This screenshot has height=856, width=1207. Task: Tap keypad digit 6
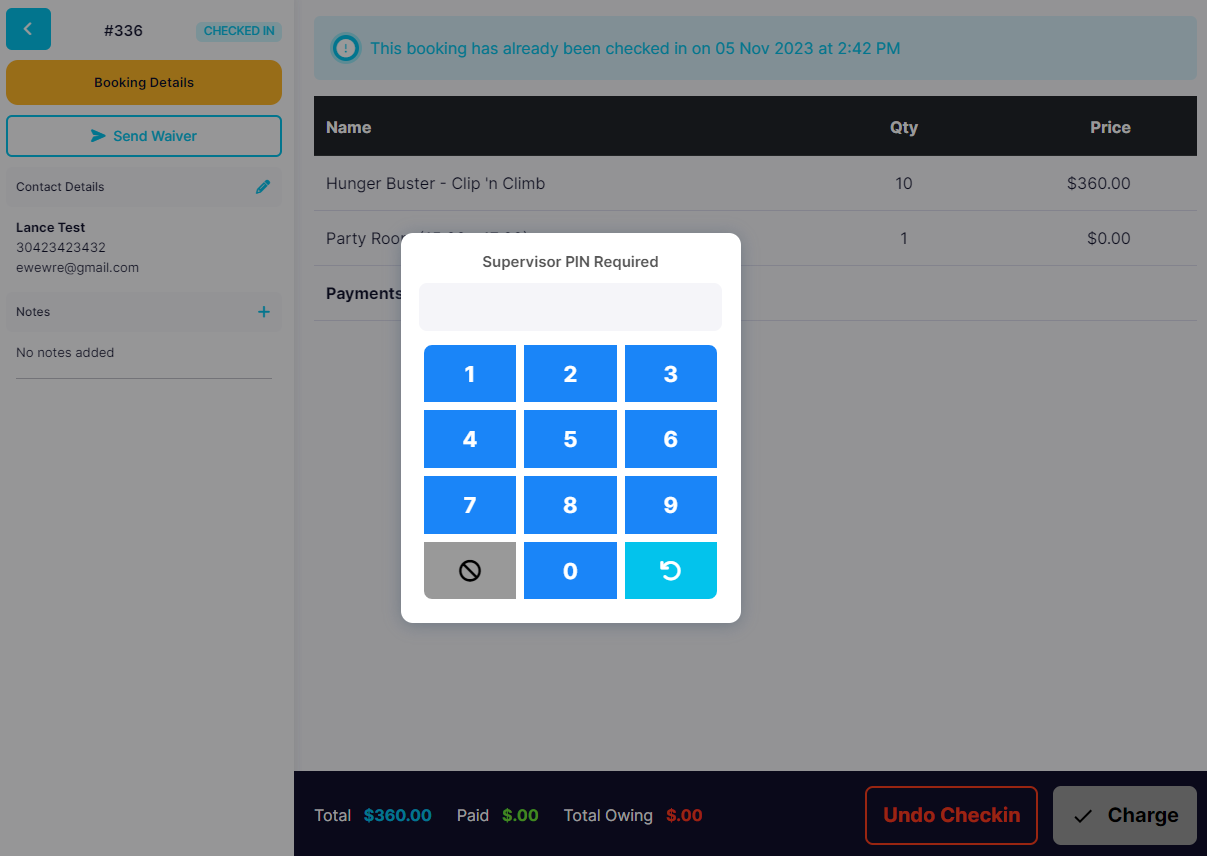670,439
